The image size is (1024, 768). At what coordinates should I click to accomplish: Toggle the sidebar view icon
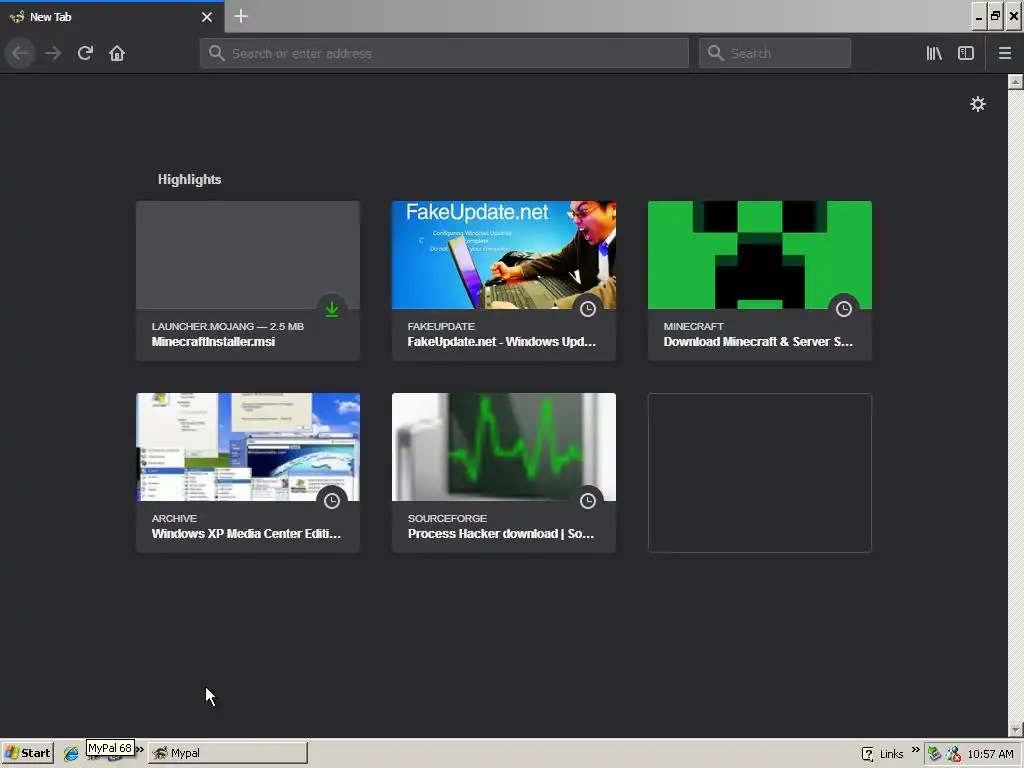[966, 53]
